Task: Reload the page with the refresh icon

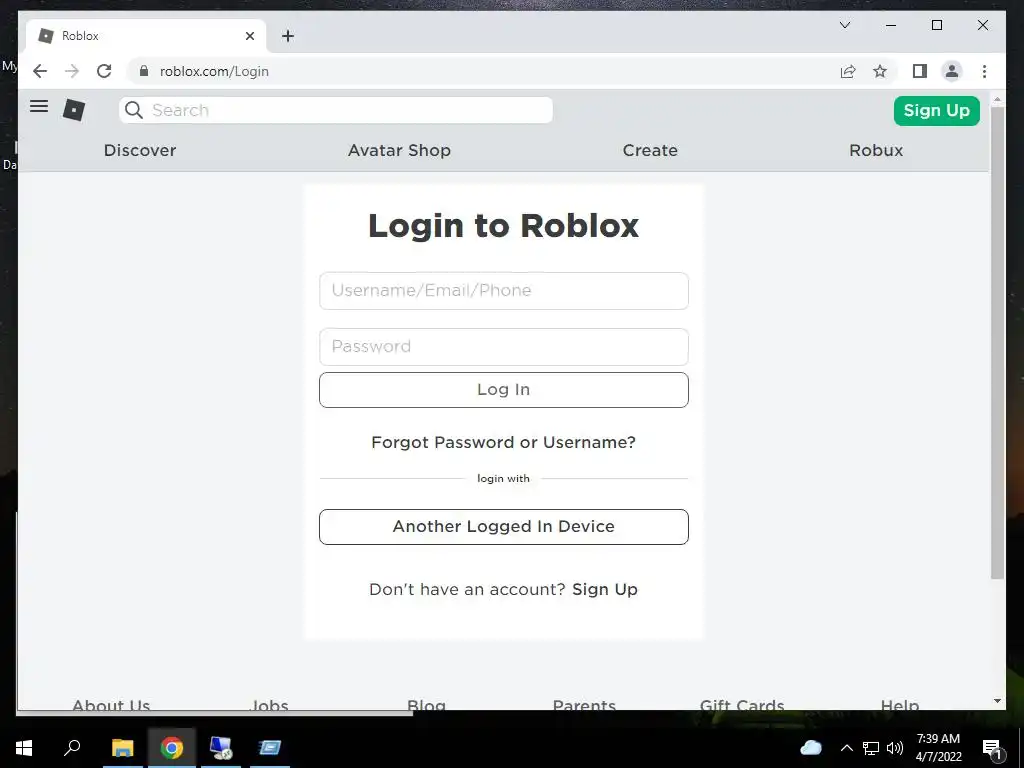Action: pyautogui.click(x=104, y=71)
